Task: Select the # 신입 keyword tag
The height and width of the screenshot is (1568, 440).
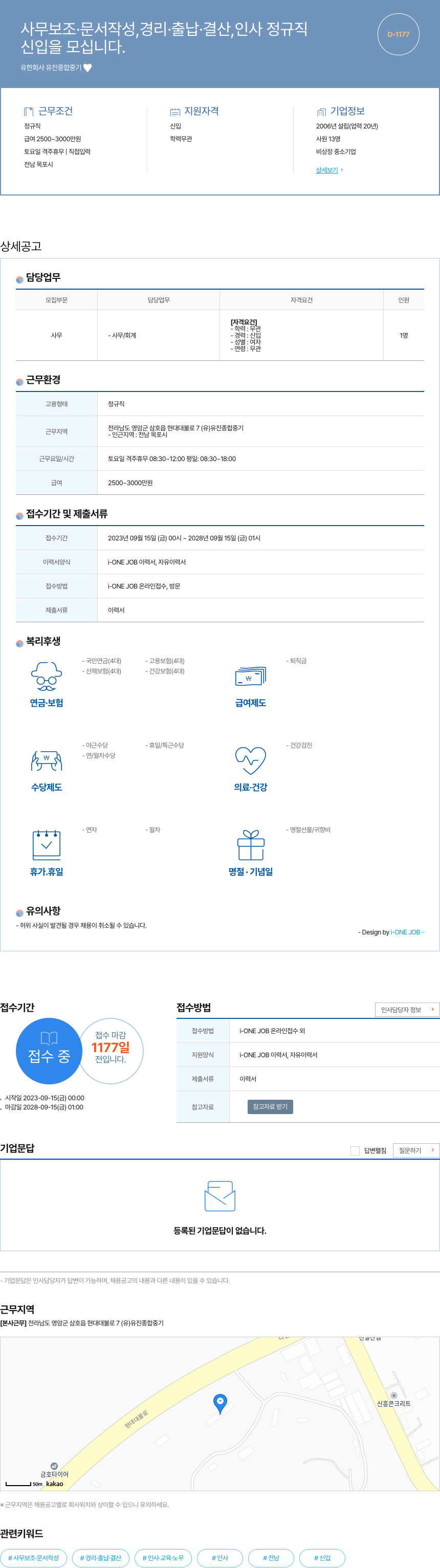Action: pos(322,1557)
